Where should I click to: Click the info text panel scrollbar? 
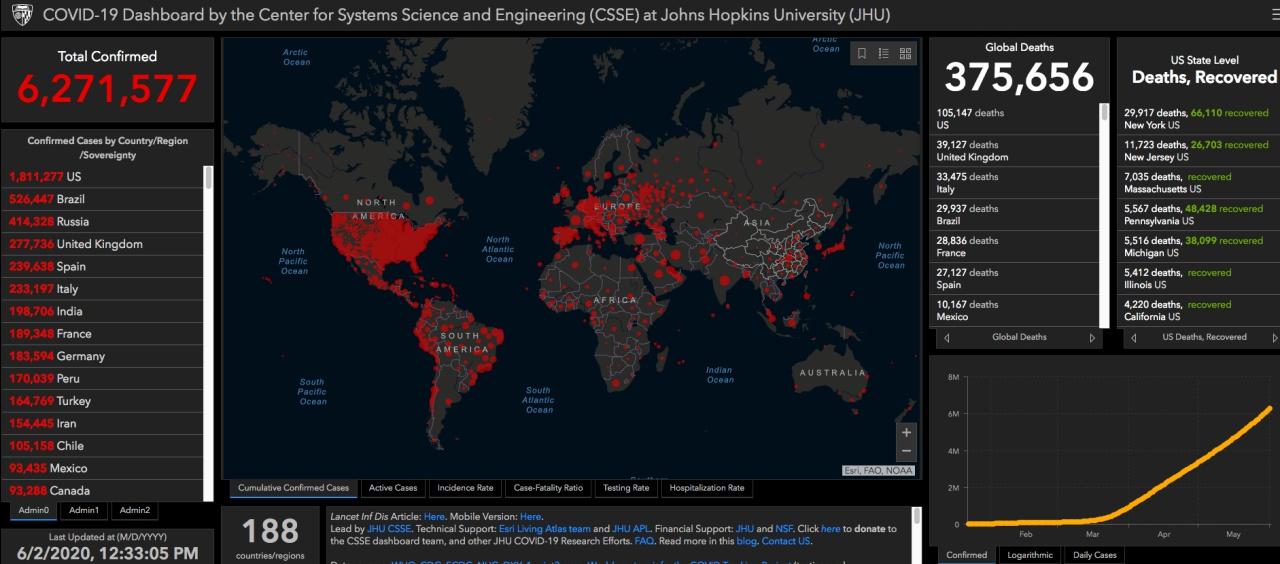pos(916,535)
